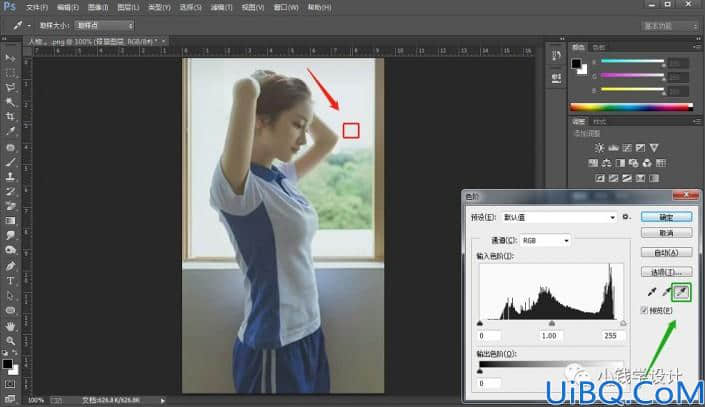The width and height of the screenshot is (705, 407).
Task: Click the Auto button in Levels dialog
Action: pyautogui.click(x=666, y=252)
